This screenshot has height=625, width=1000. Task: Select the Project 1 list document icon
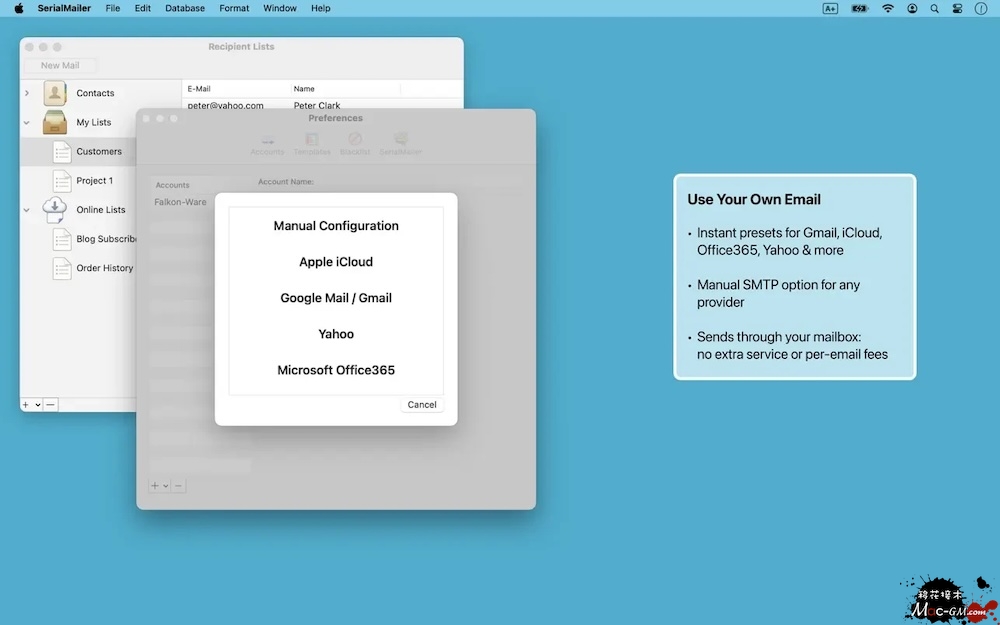point(62,181)
